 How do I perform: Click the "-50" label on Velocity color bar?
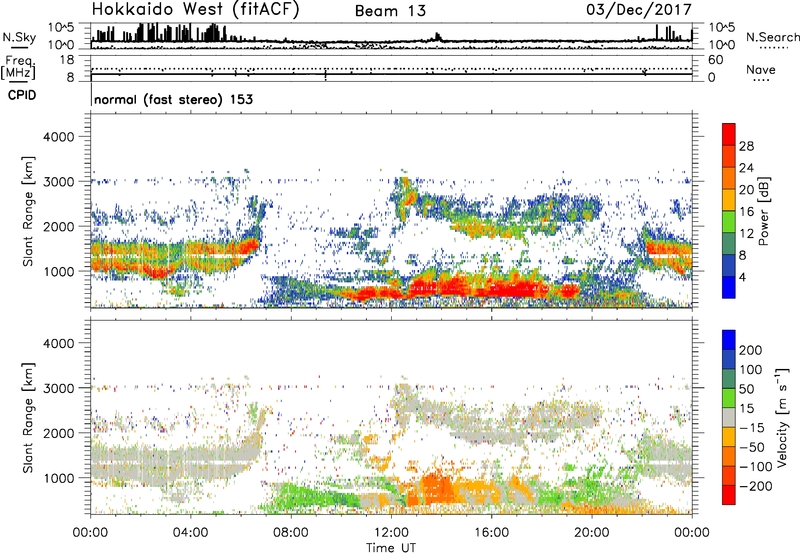click(752, 447)
